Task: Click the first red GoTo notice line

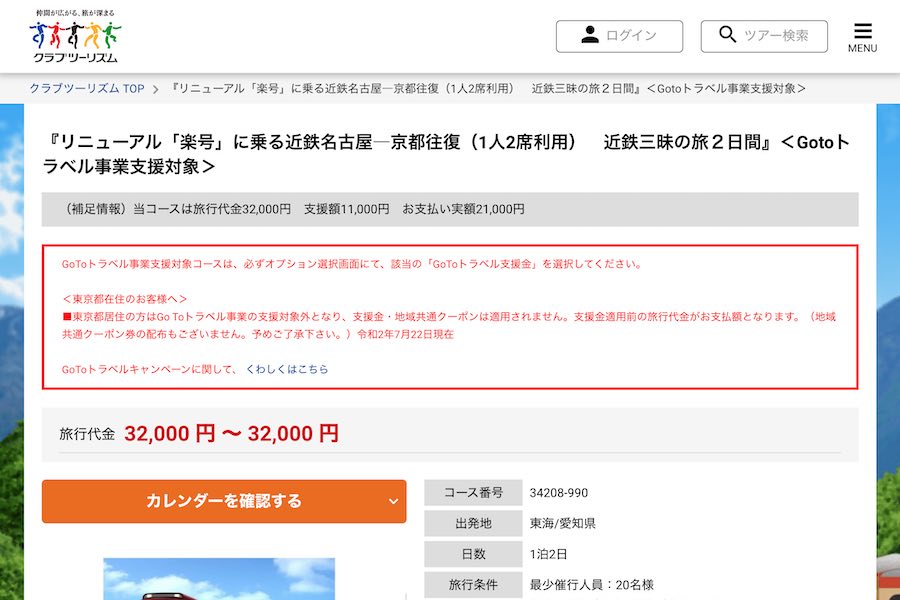Action: click(352, 264)
